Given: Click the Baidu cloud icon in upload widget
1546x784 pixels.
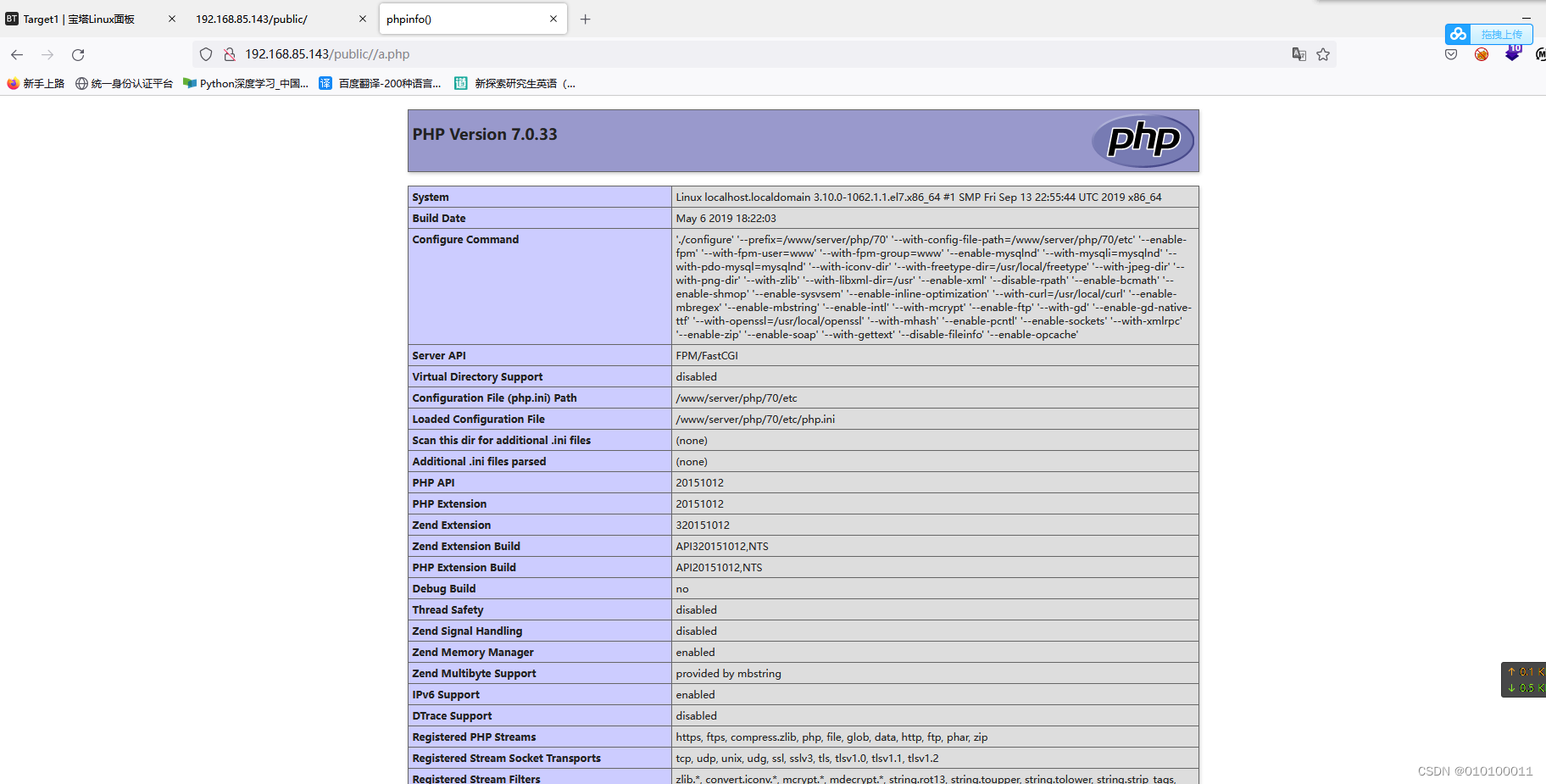Looking at the screenshot, I should [1458, 34].
